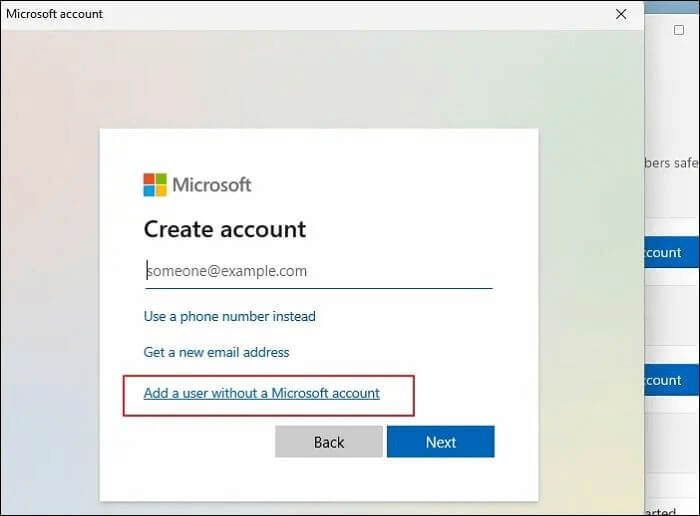Go back with the Back button

pos(329,441)
